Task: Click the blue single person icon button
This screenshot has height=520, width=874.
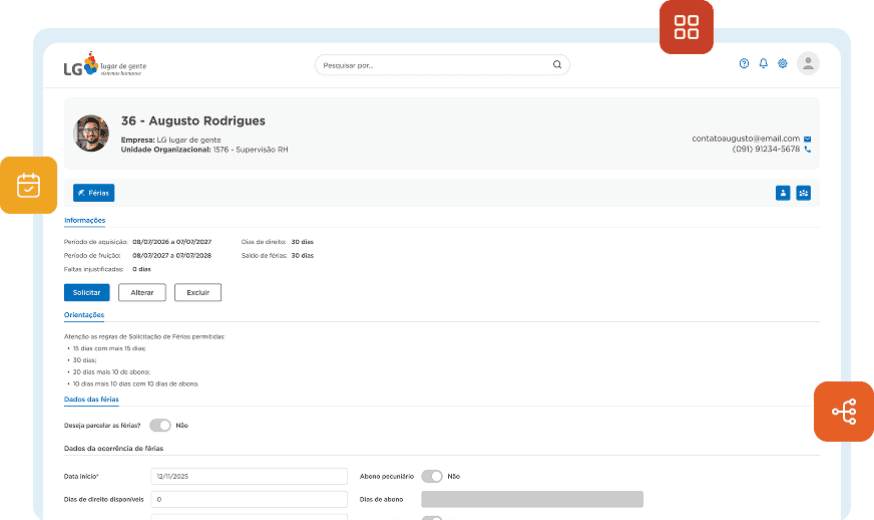Action: coord(783,193)
